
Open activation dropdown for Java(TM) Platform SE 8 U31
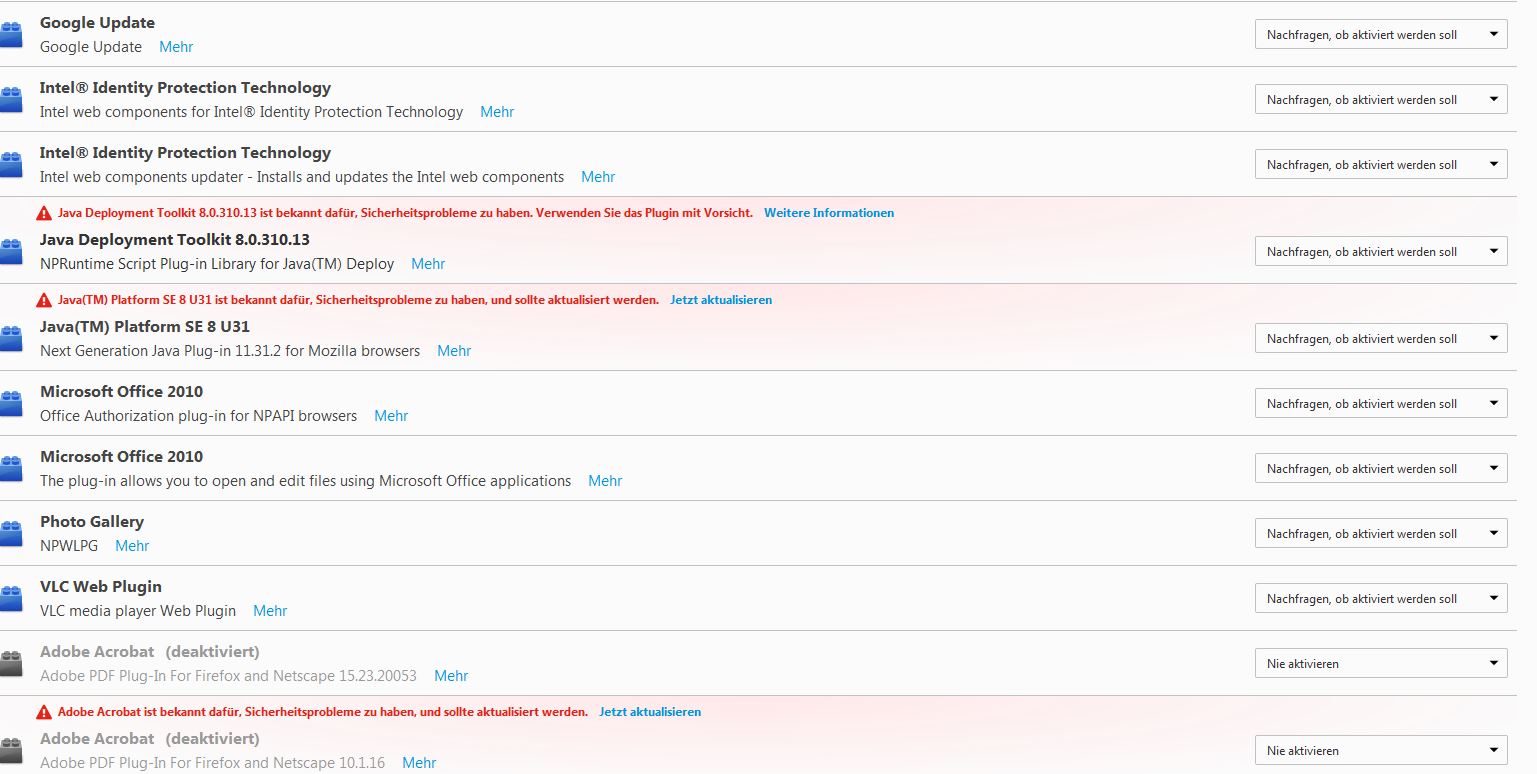point(1381,339)
